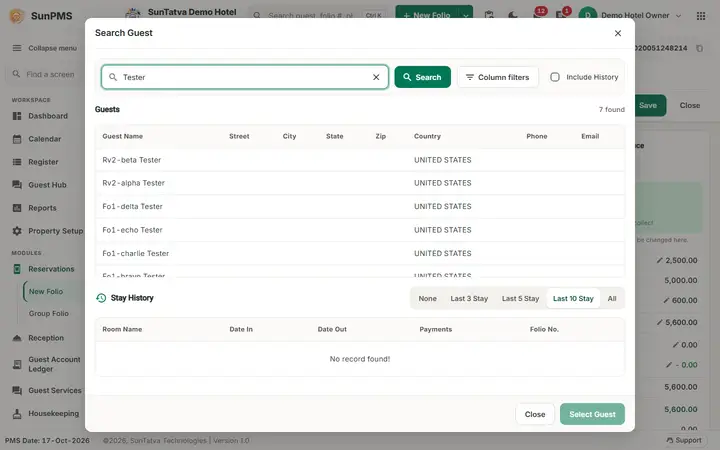720x450 pixels.
Task: Show Last 3 Stay history
Action: pyautogui.click(x=469, y=298)
